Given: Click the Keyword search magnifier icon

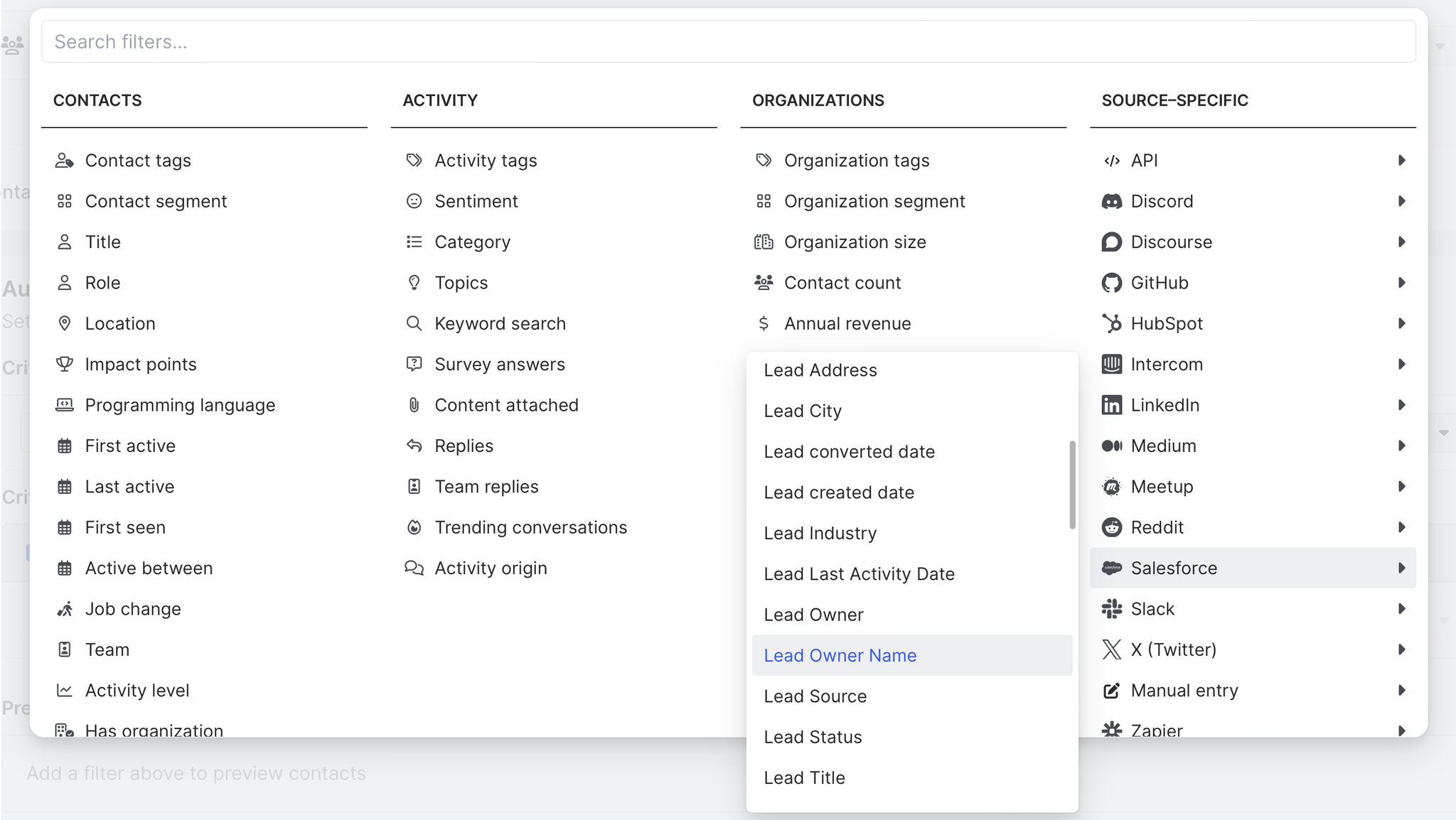Looking at the screenshot, I should [414, 323].
